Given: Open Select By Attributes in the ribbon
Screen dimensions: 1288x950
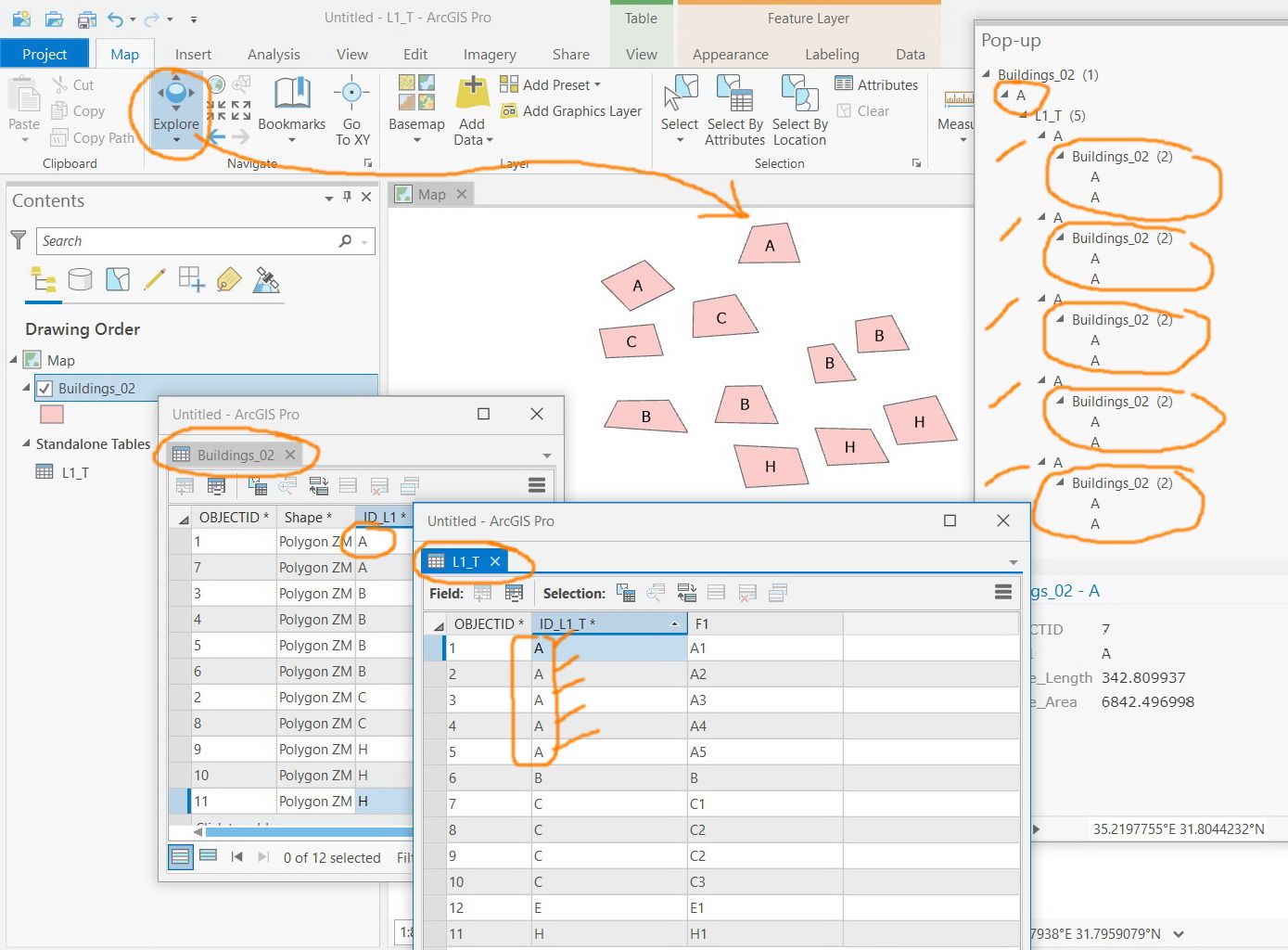Looking at the screenshot, I should tap(734, 109).
